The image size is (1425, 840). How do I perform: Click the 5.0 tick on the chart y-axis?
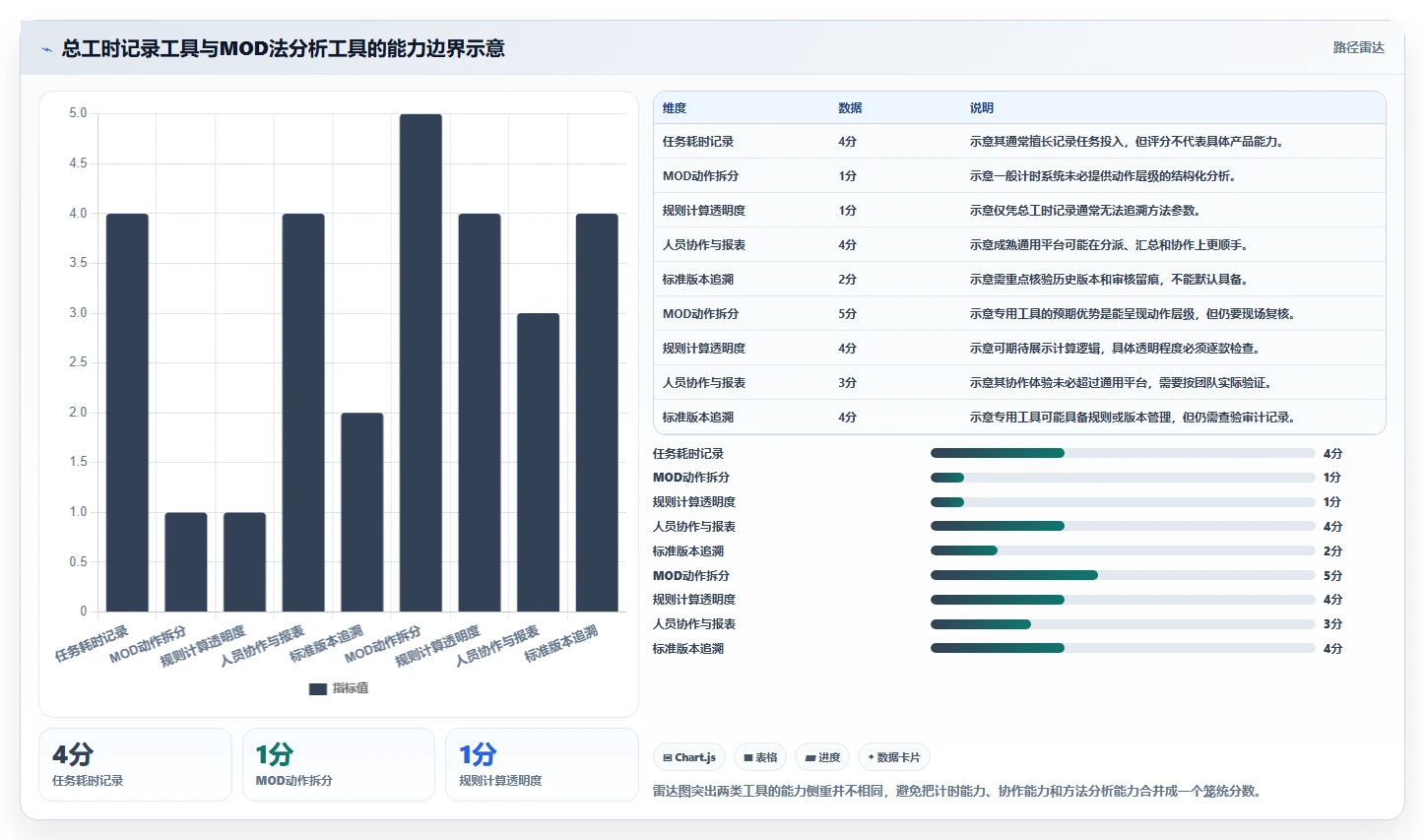click(x=78, y=113)
